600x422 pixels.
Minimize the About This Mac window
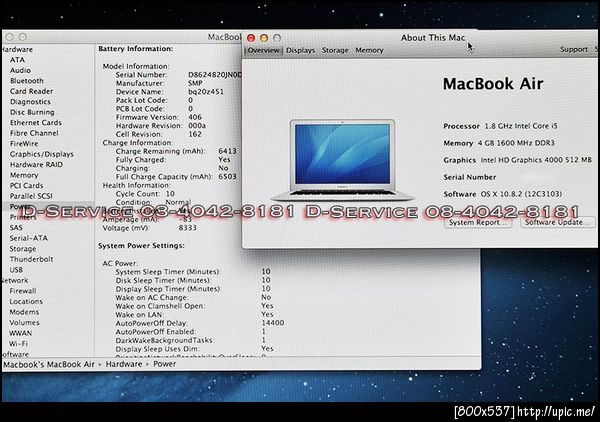pos(264,38)
